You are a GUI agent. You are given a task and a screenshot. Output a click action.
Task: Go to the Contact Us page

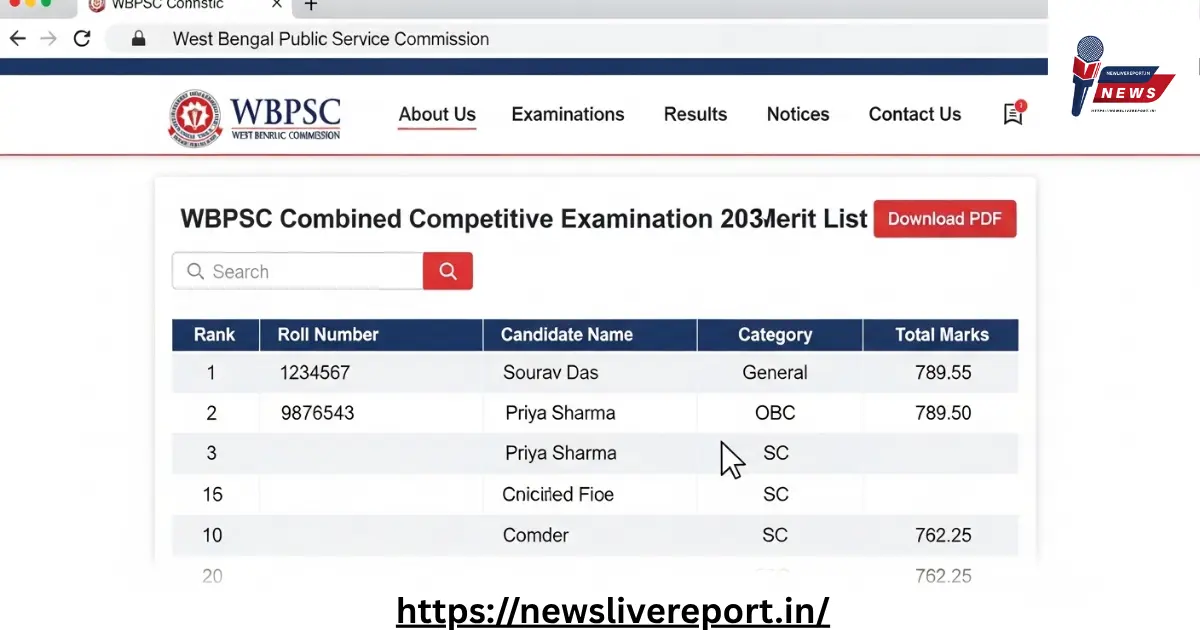[914, 114]
